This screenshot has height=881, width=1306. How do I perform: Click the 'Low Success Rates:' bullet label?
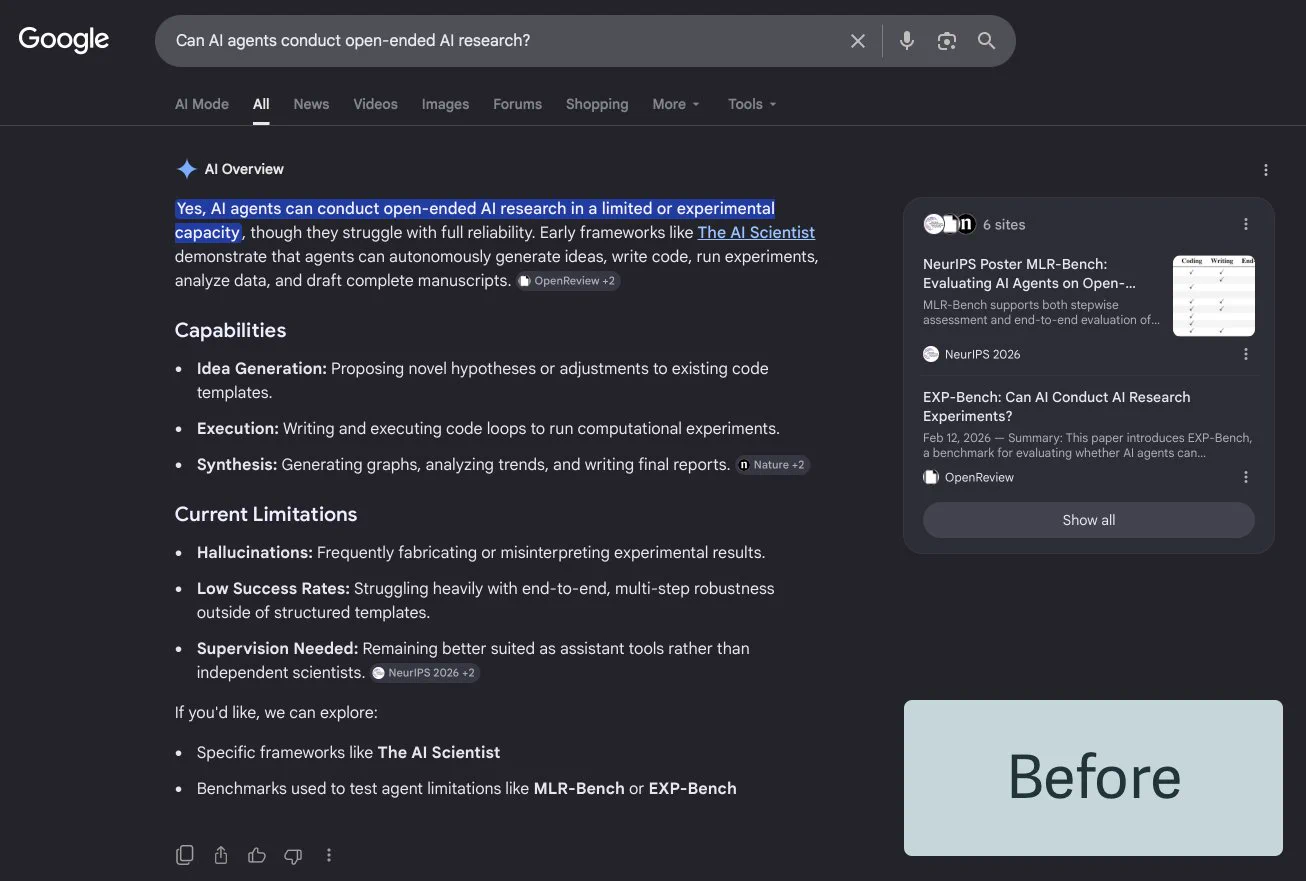pos(273,588)
